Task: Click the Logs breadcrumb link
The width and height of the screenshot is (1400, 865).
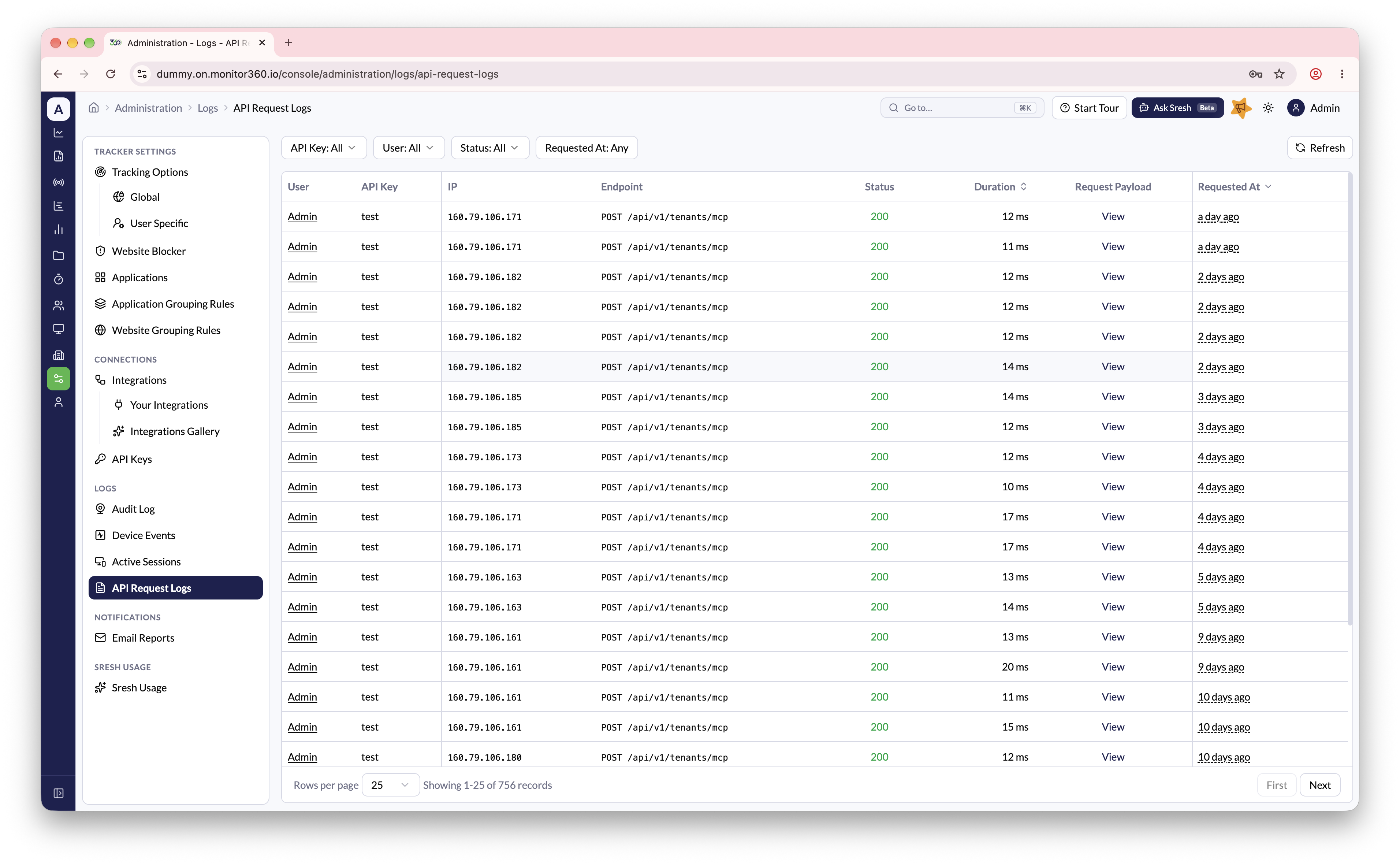Action: [208, 108]
